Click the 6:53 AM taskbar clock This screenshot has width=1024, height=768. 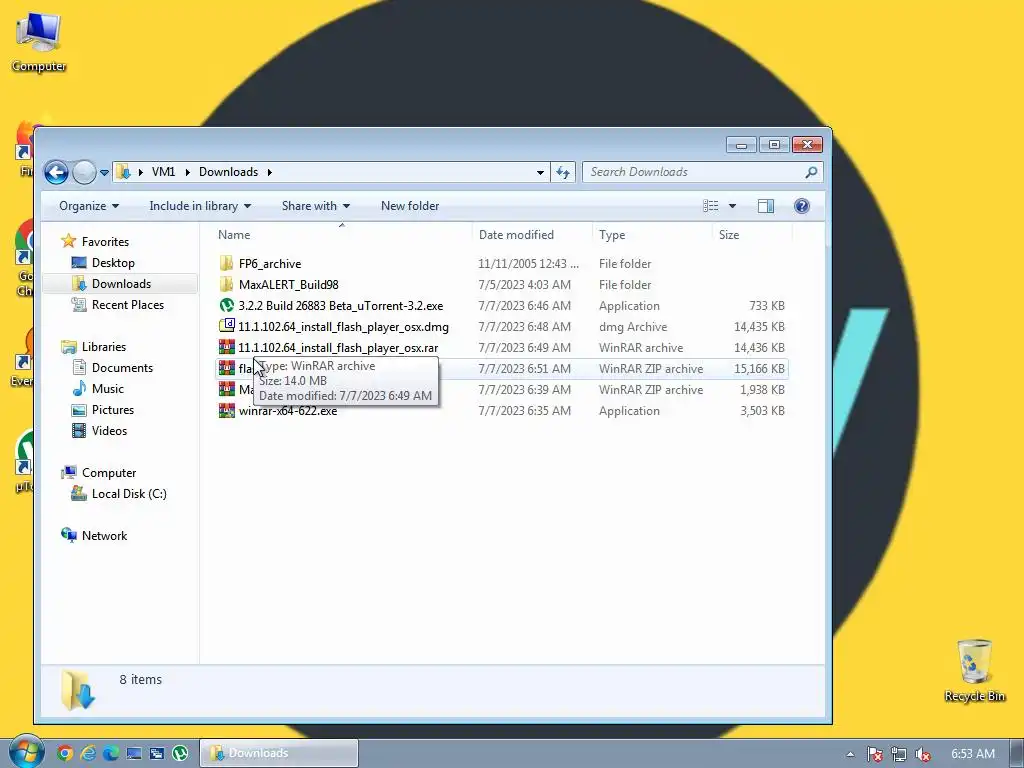coord(972,754)
